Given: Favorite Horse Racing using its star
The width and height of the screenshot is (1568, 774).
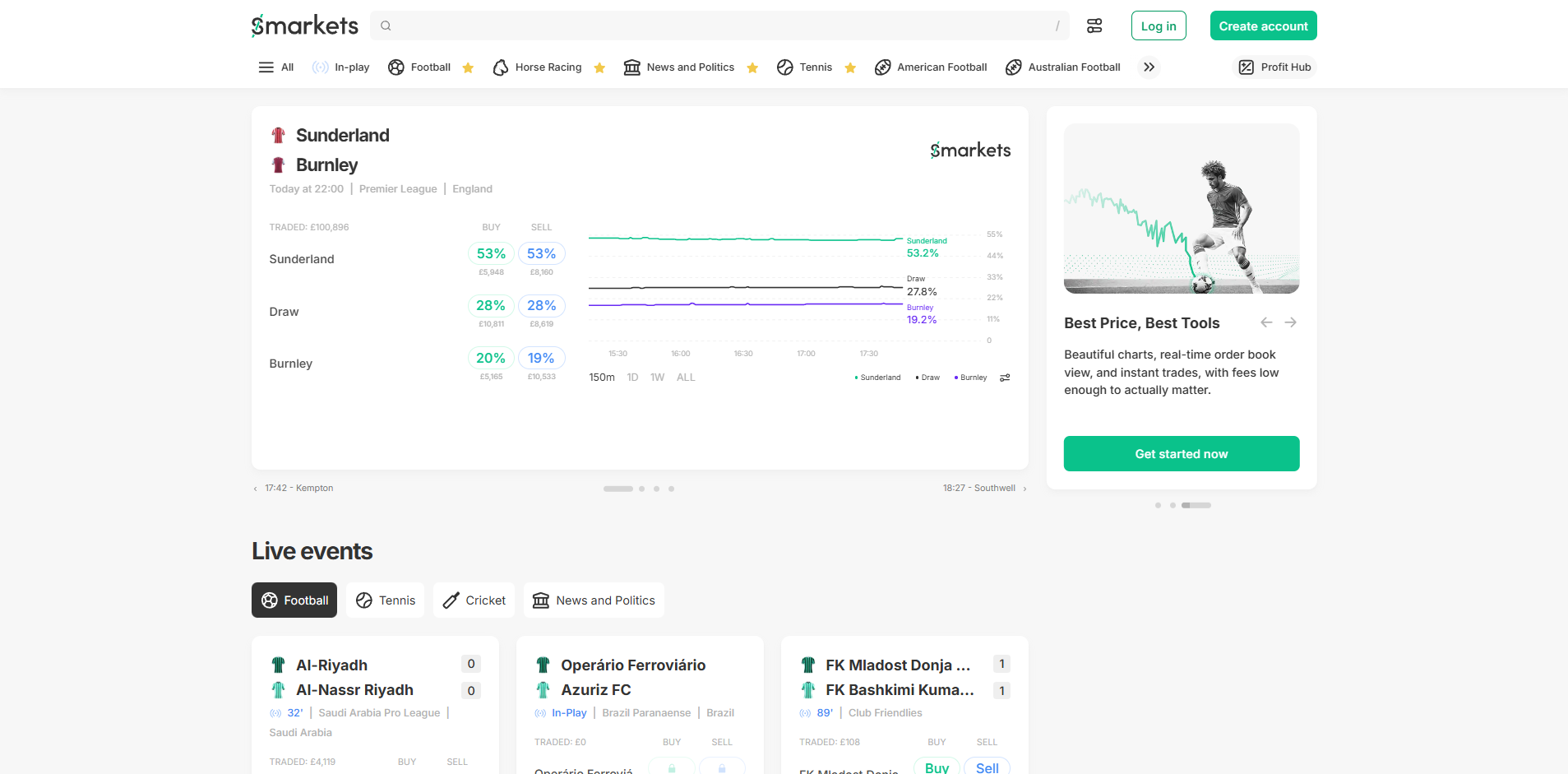Looking at the screenshot, I should 599,67.
